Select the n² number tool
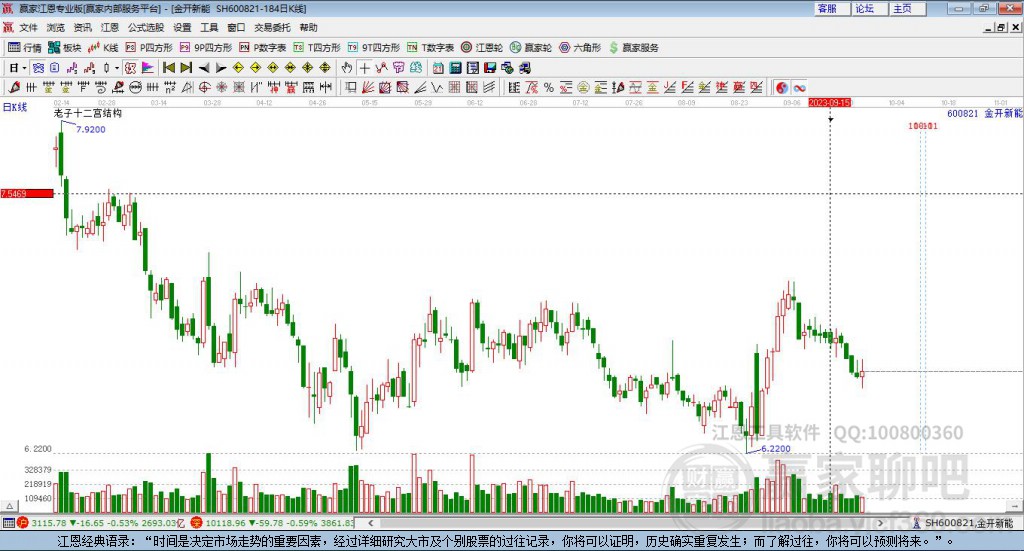 [170, 87]
